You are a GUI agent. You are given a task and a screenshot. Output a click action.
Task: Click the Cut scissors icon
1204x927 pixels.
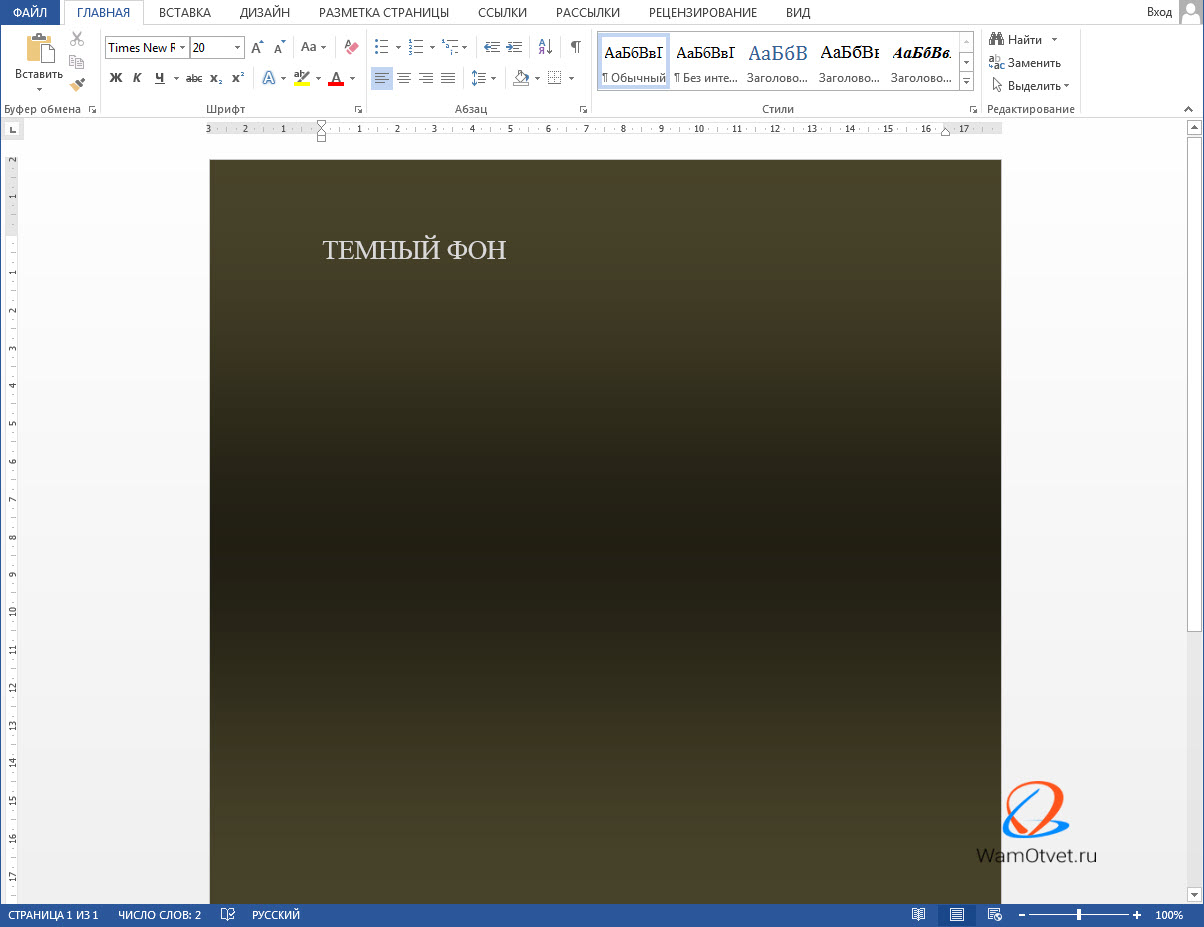pyautogui.click(x=77, y=39)
